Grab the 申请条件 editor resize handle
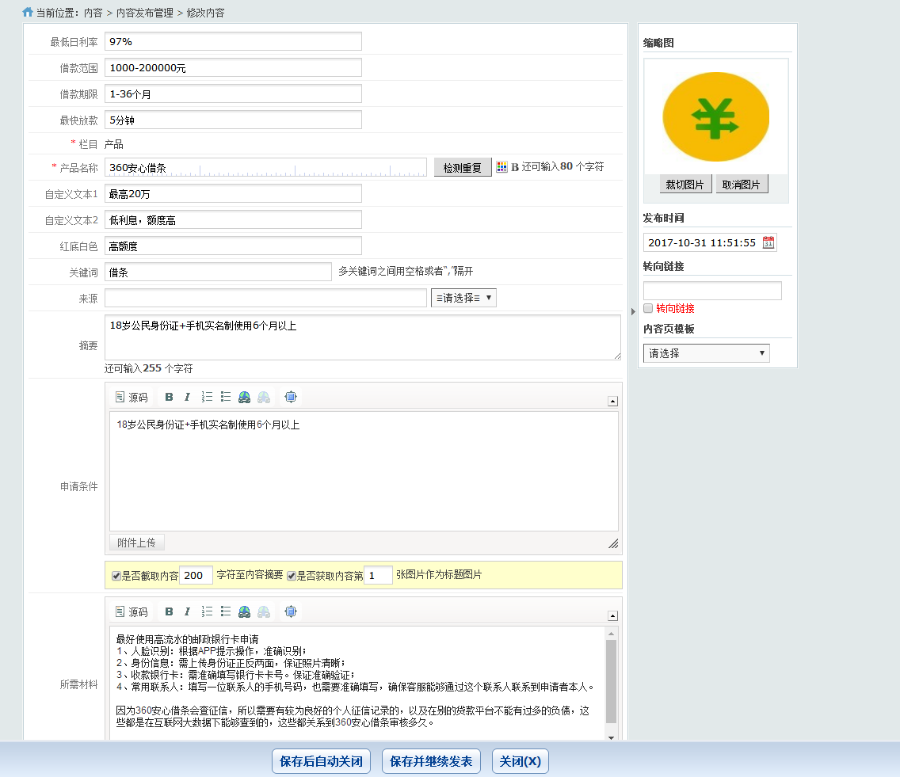Image resolution: width=900 pixels, height=777 pixels. [x=613, y=543]
